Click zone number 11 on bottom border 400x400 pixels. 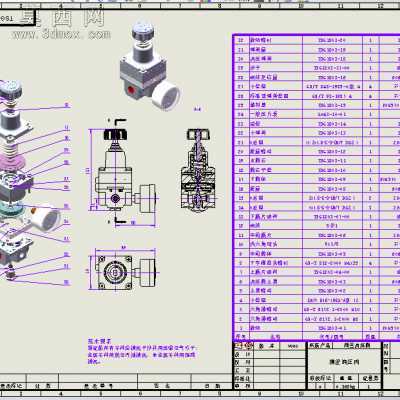pyautogui.click(x=341, y=393)
